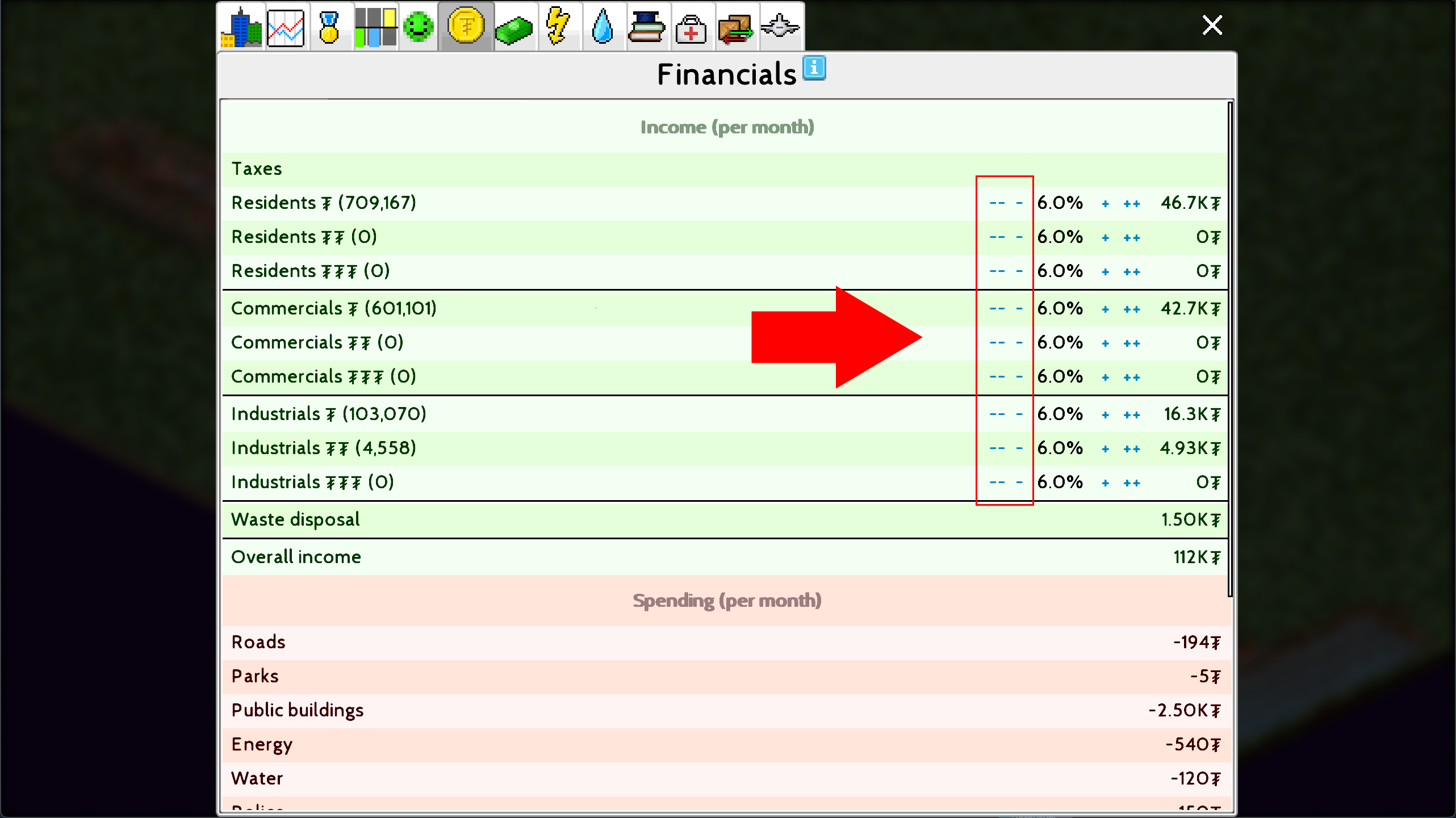
Task: Increase Commercials Ŧ tax with single plus
Action: (x=1105, y=309)
